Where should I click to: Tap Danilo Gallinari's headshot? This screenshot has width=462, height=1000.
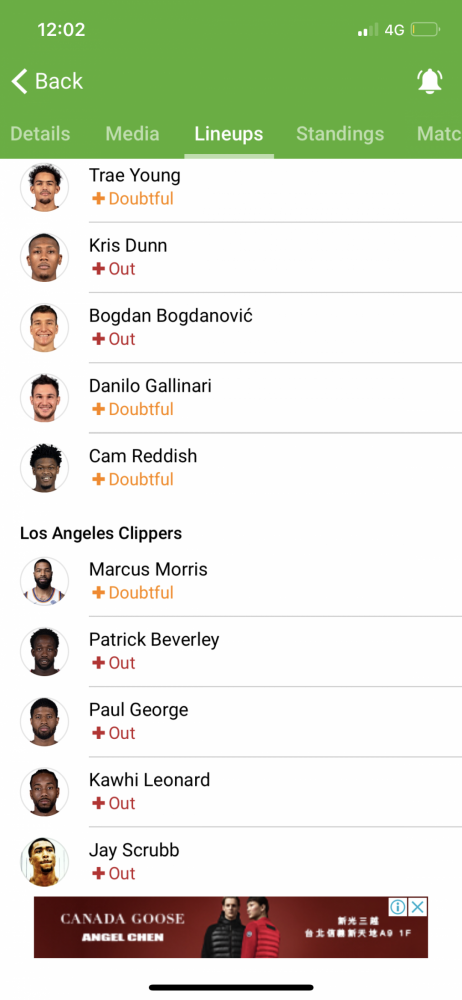click(44, 397)
